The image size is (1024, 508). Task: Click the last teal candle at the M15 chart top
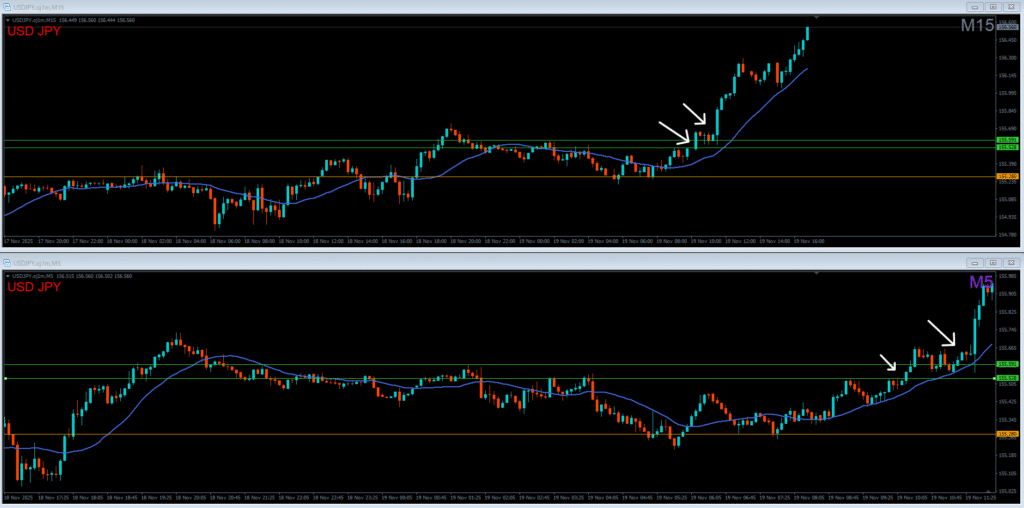coord(808,33)
